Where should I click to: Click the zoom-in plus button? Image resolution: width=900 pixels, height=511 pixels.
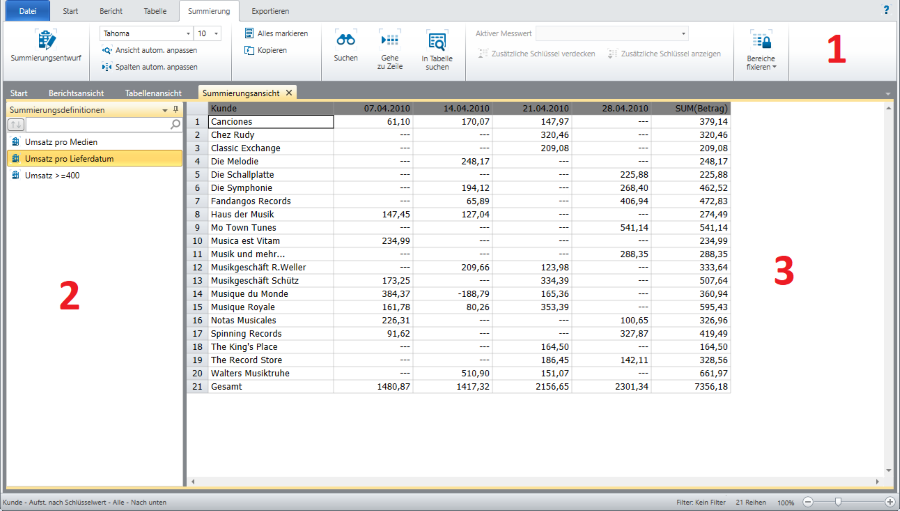tap(890, 501)
